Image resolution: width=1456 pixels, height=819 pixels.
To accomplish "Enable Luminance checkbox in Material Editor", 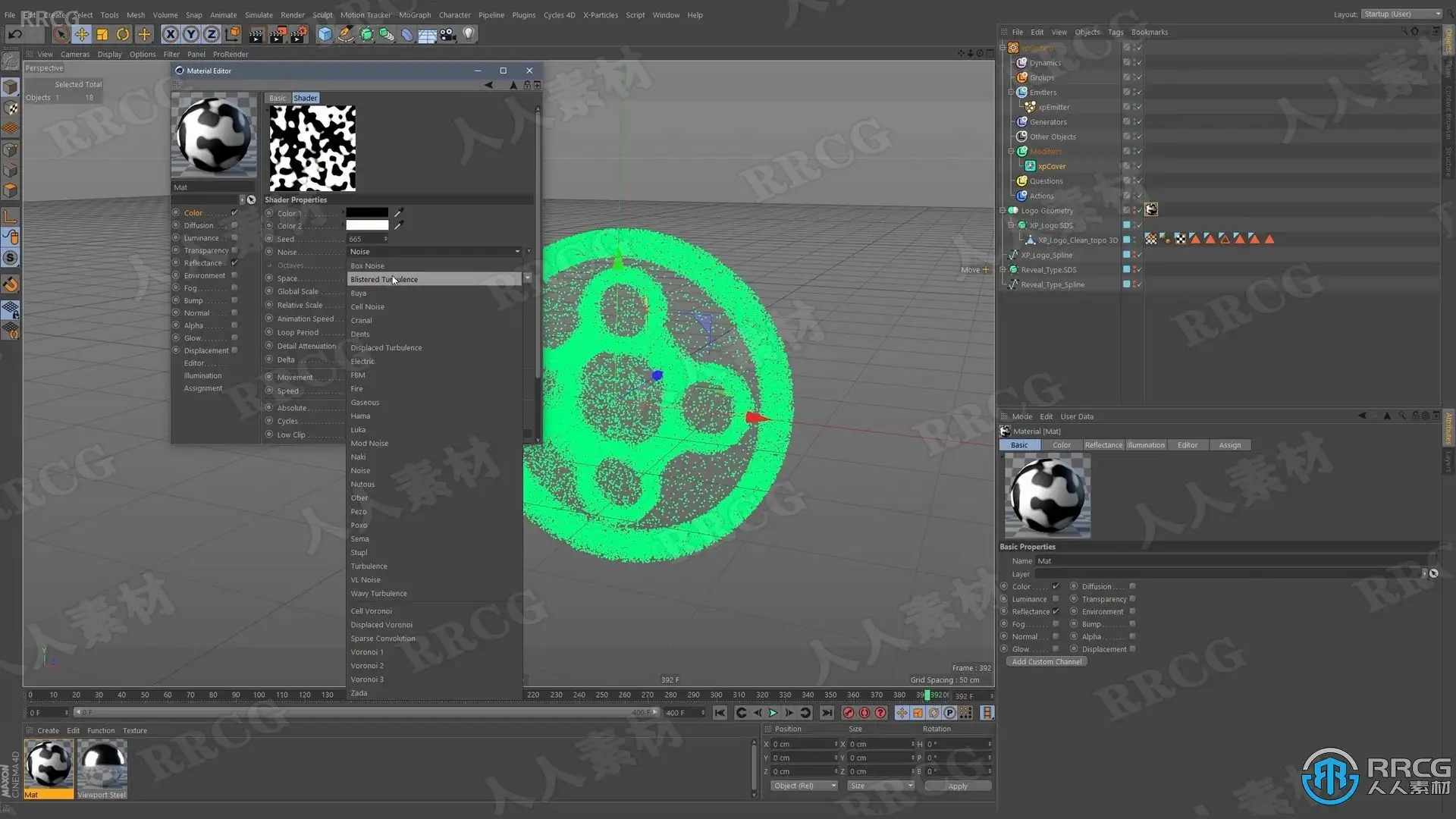I will pos(234,237).
